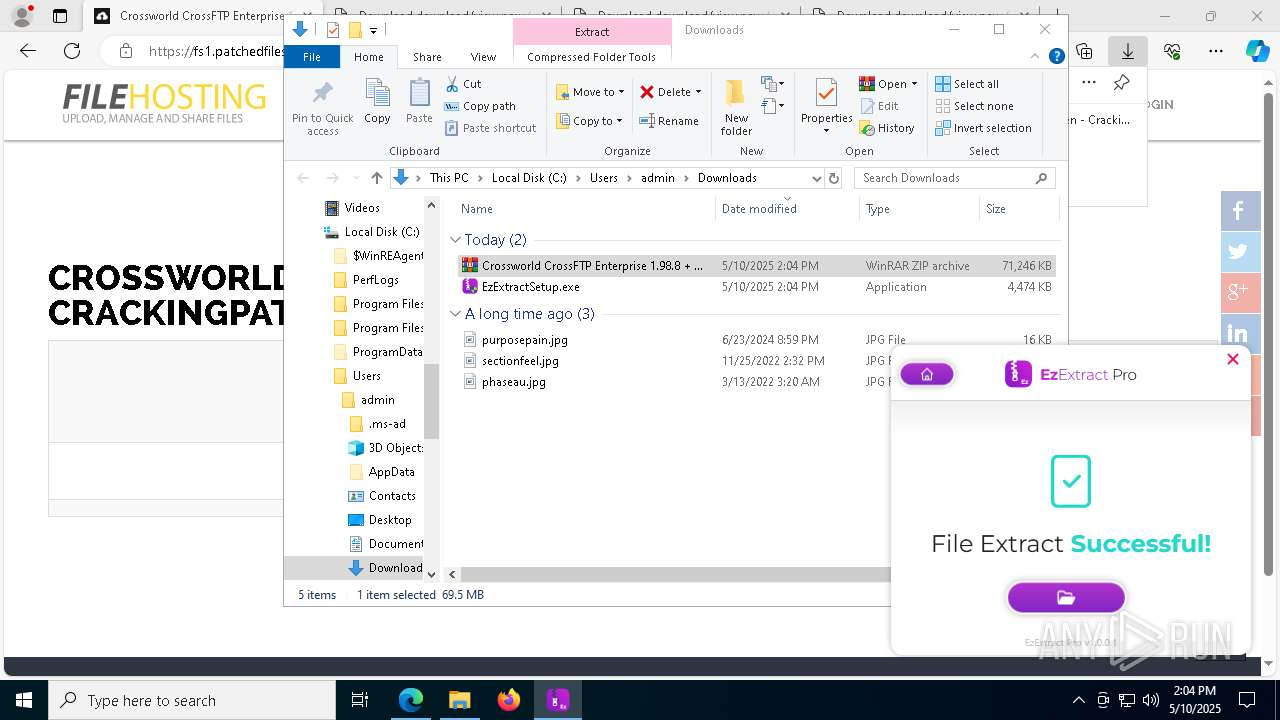1280x720 pixels.
Task: Click Edit in Open group
Action: (x=879, y=106)
